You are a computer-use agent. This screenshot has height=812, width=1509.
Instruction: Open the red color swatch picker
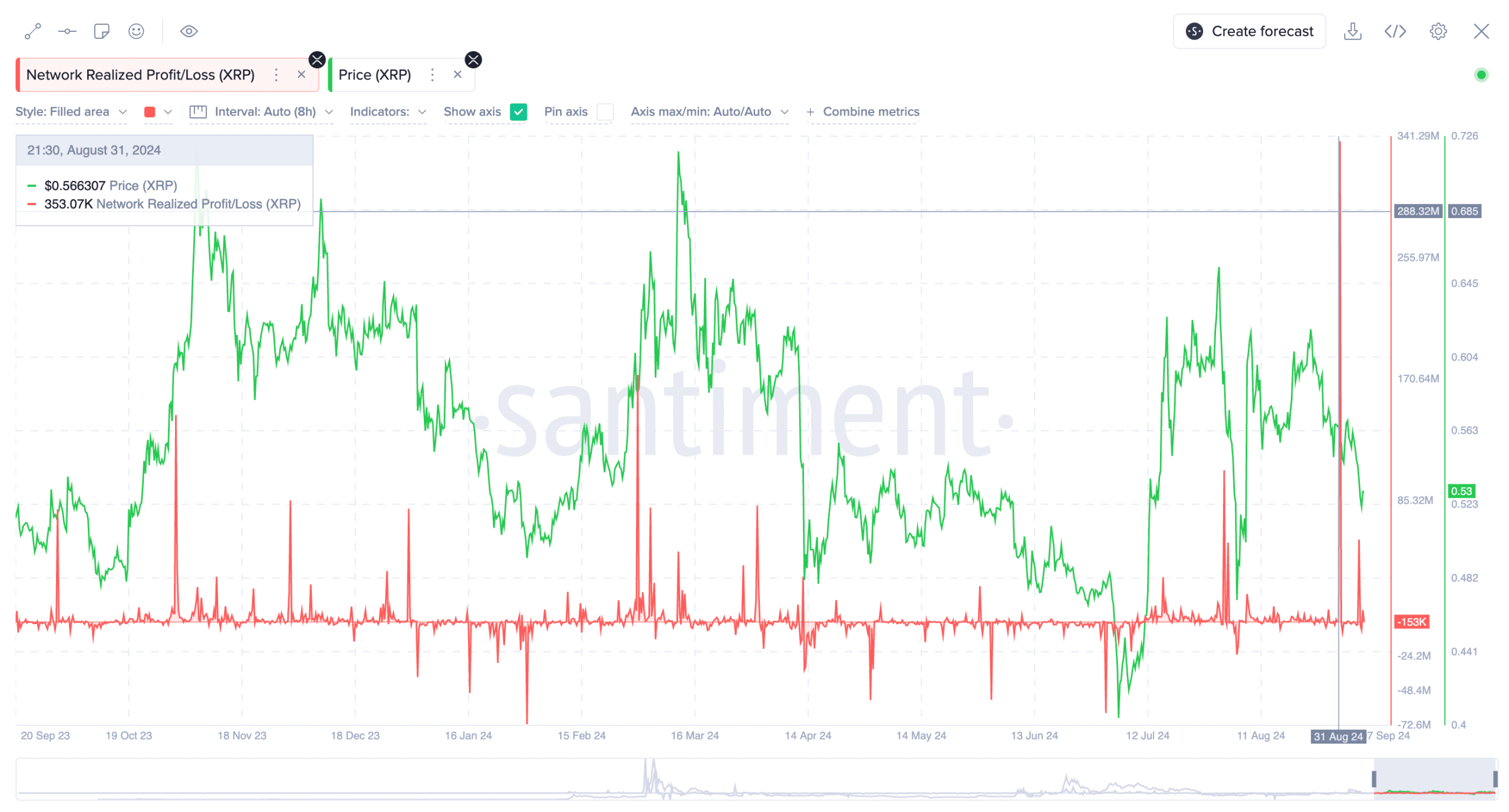point(150,112)
